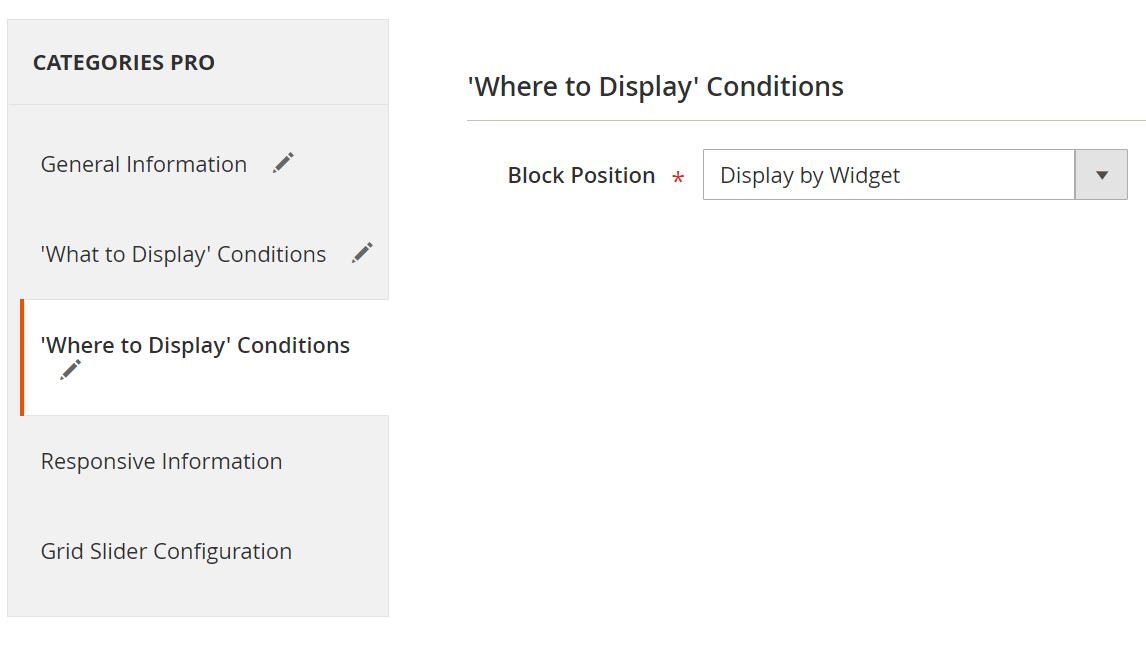Click the Block Position field label
This screenshot has height=647, width=1146.
[581, 176]
